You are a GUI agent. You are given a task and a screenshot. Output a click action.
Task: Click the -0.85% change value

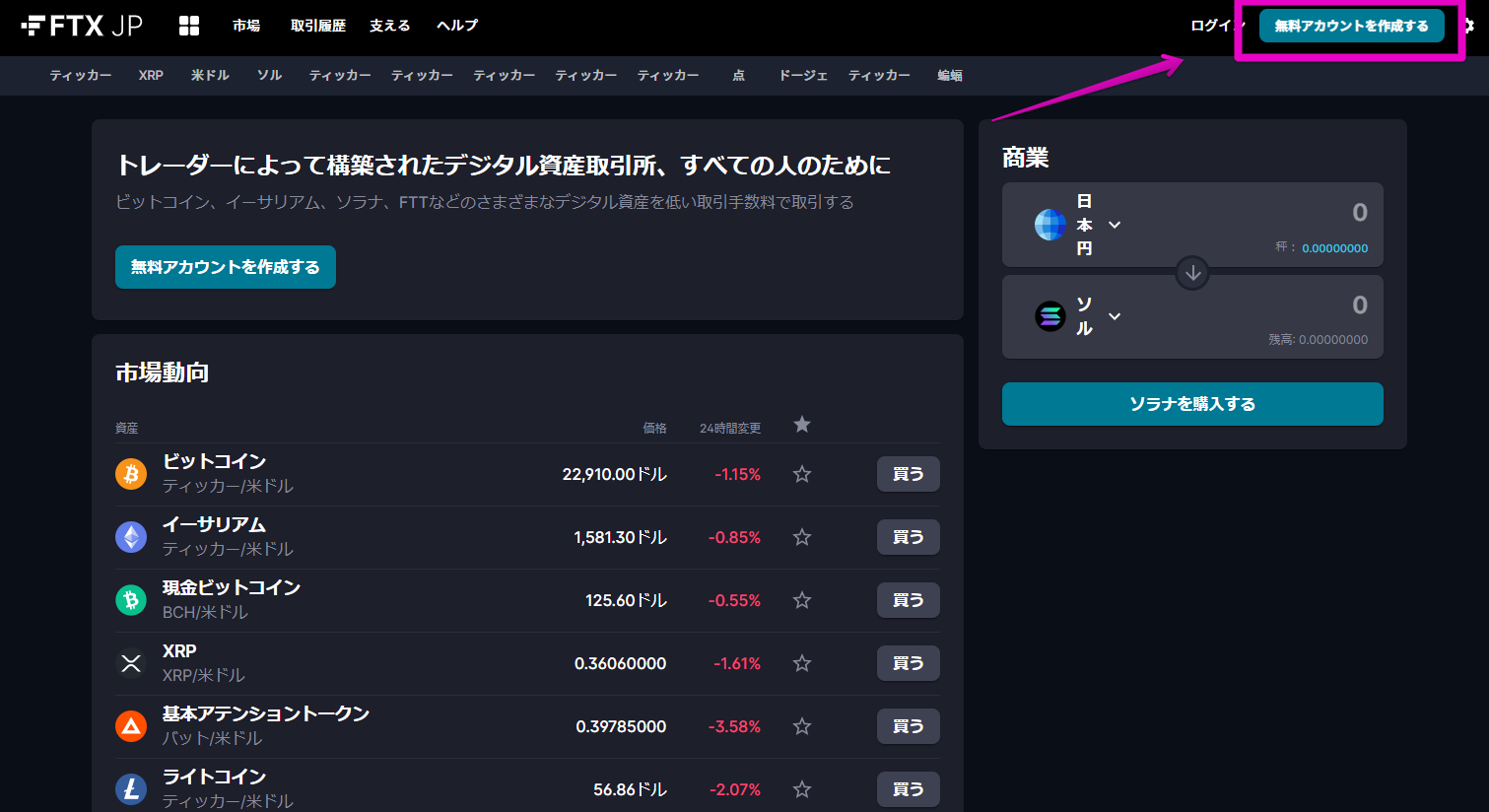[735, 537]
